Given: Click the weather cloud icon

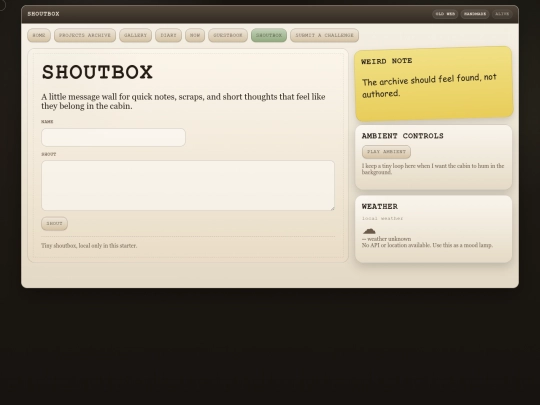Looking at the screenshot, I should [369, 231].
